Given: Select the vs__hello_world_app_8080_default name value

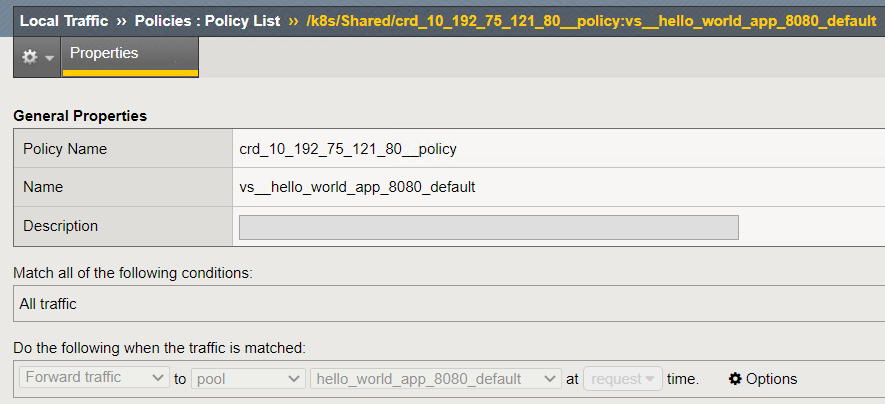Looking at the screenshot, I should 357,187.
